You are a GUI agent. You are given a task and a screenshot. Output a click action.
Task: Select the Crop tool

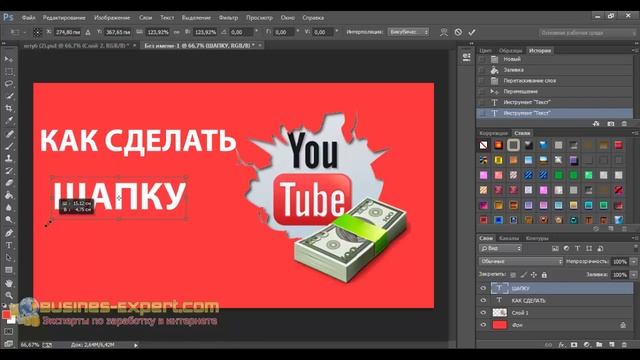click(x=9, y=108)
